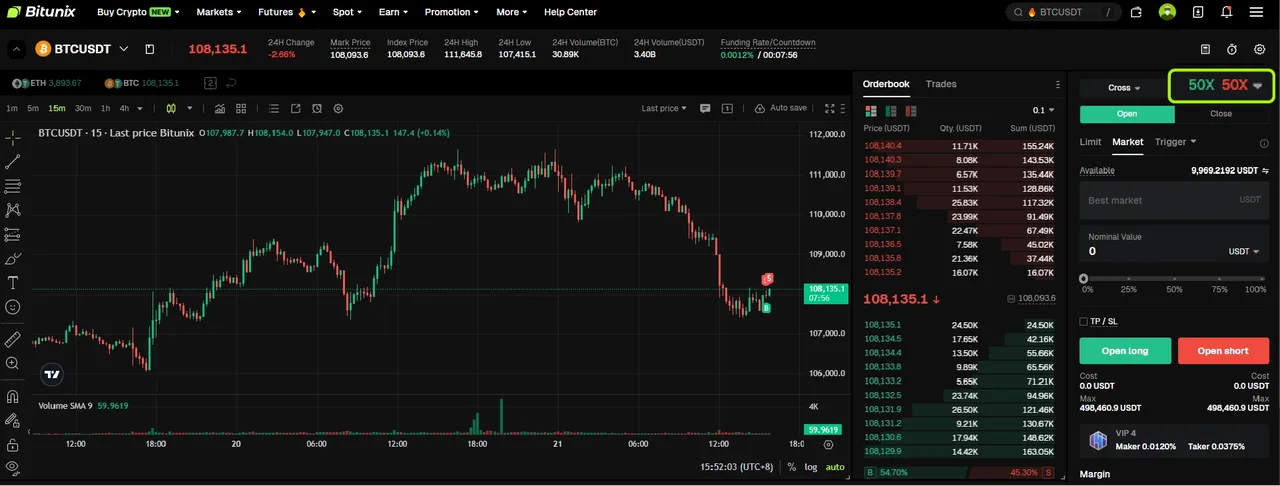Open the Earn menu
This screenshot has height=486, width=1280.
tap(394, 12)
